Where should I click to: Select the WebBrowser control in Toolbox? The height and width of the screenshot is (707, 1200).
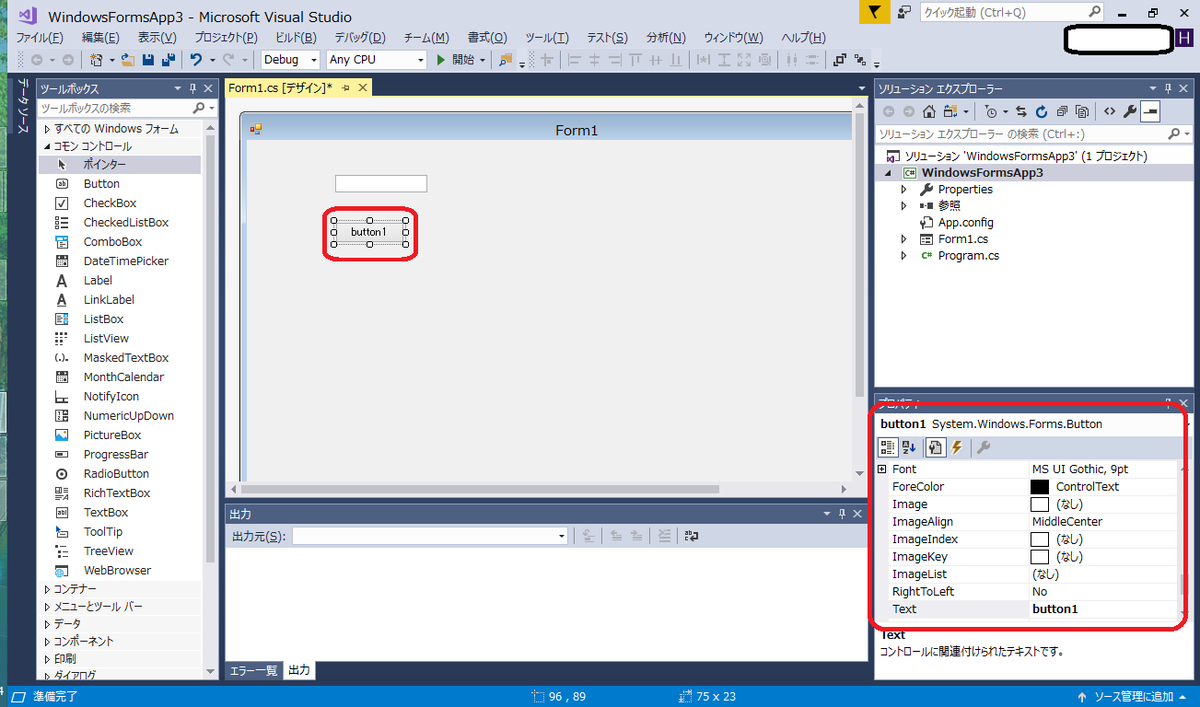point(120,570)
